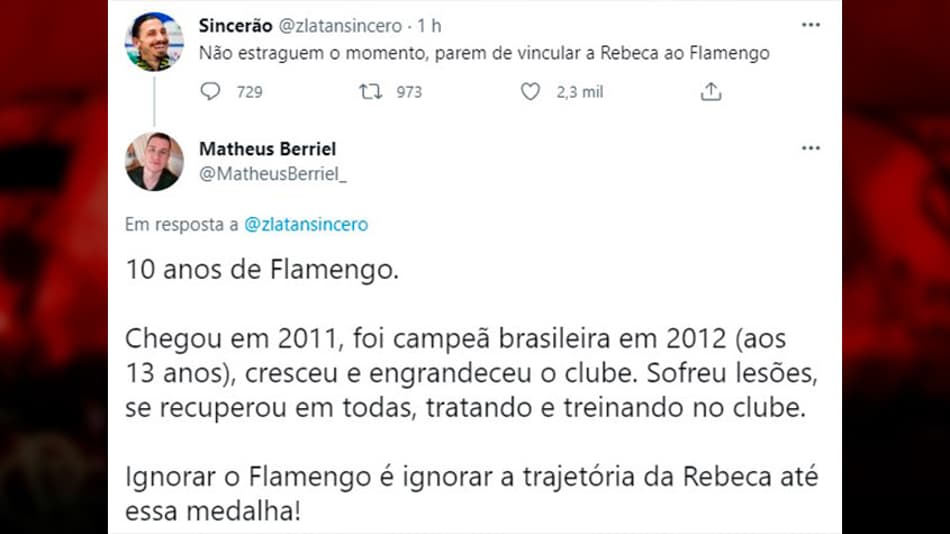Click the reply speech bubble icon
This screenshot has width=950, height=534.
pyautogui.click(x=210, y=92)
